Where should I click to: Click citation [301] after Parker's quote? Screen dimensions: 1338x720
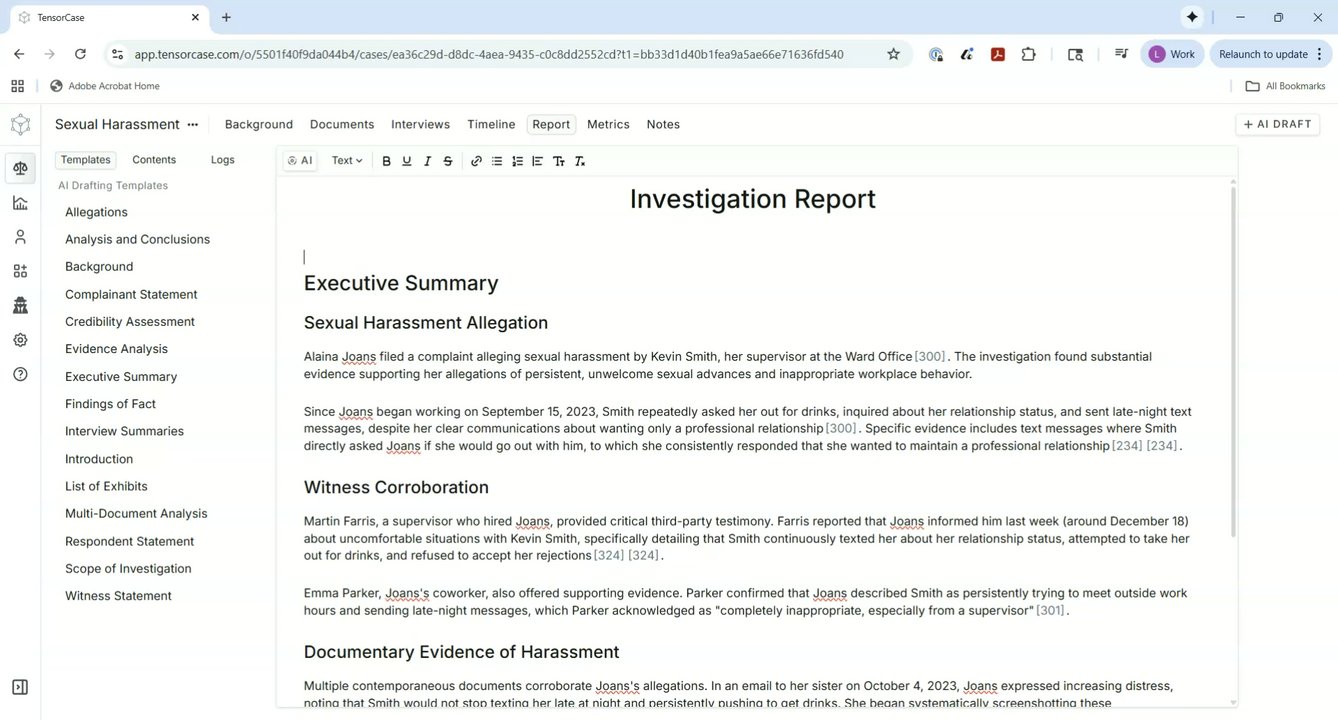click(x=1050, y=611)
